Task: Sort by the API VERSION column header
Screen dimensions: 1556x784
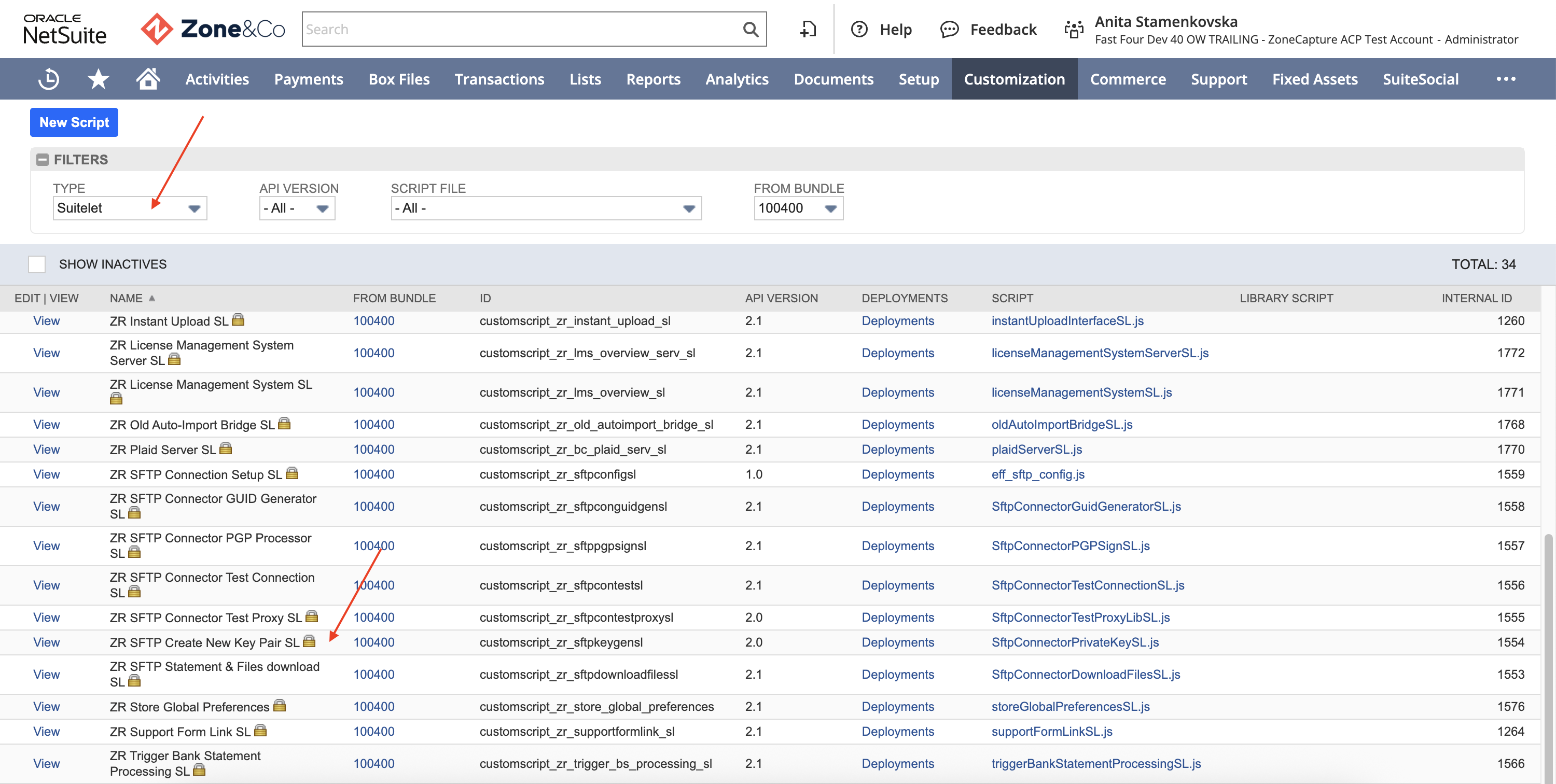Action: 781,298
